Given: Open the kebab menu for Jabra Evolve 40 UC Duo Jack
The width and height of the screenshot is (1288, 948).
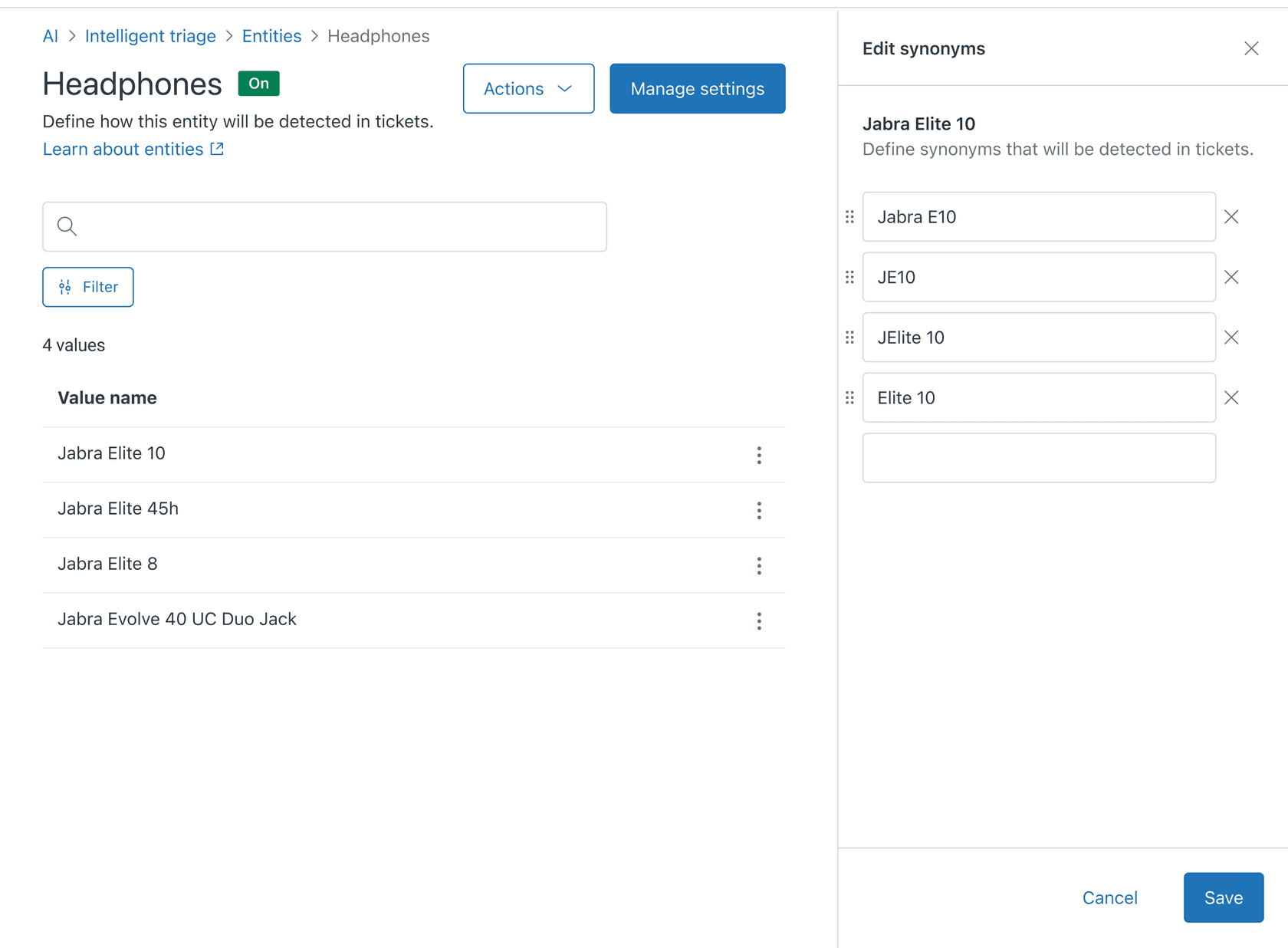Looking at the screenshot, I should pos(758,620).
